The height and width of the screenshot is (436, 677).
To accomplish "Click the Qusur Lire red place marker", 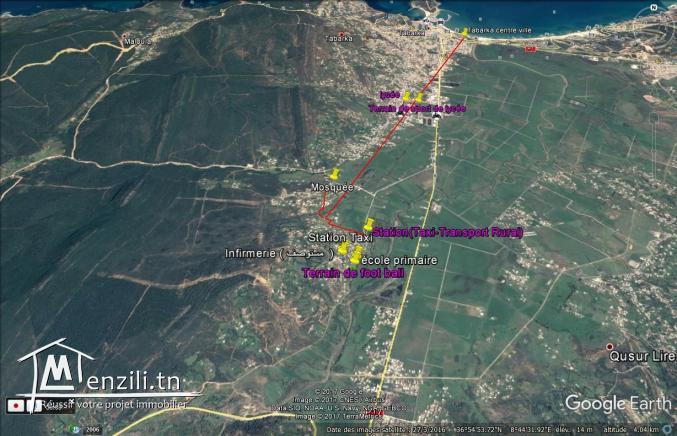I will click(x=610, y=348).
